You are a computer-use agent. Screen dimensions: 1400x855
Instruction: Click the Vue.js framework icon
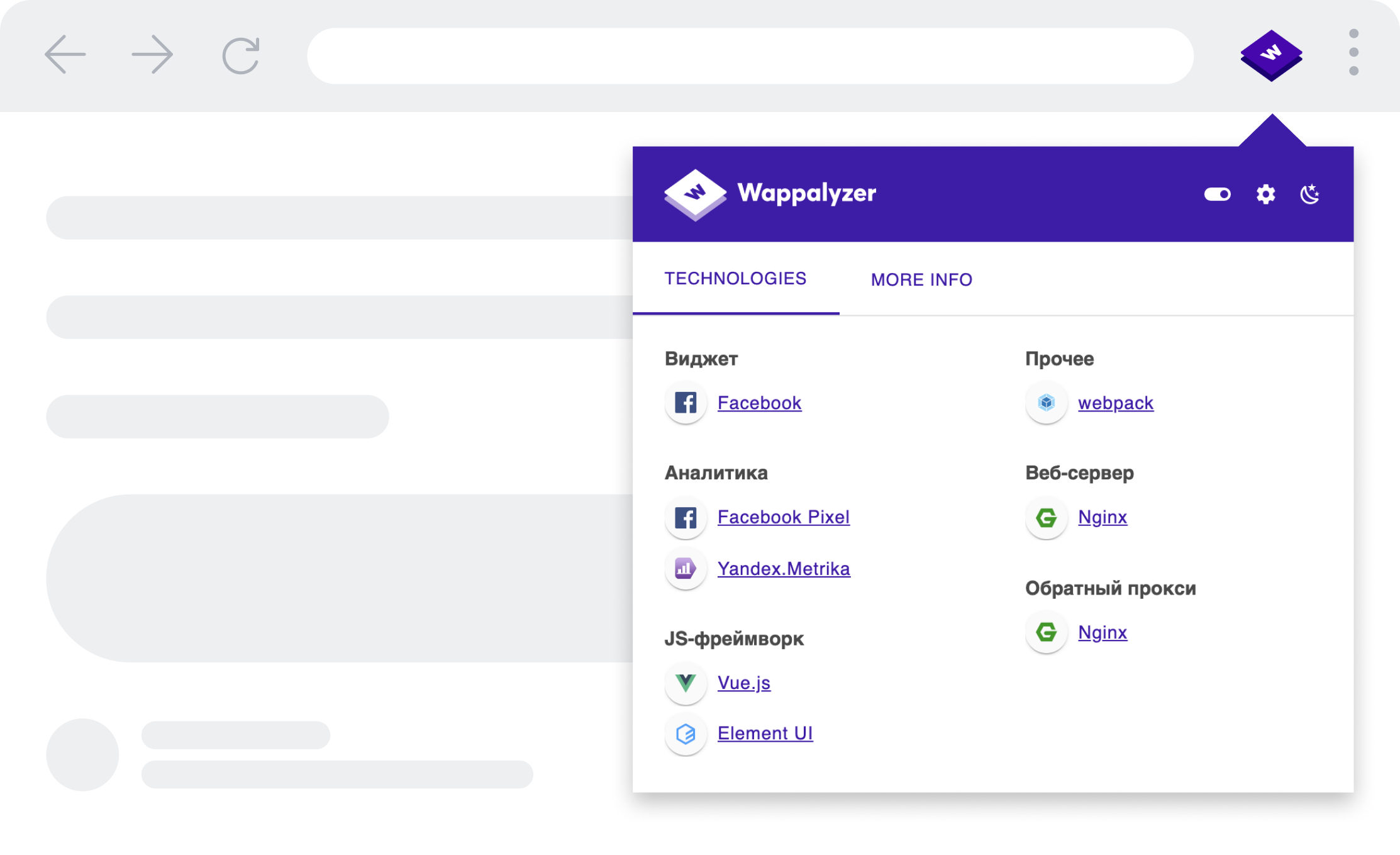(686, 683)
